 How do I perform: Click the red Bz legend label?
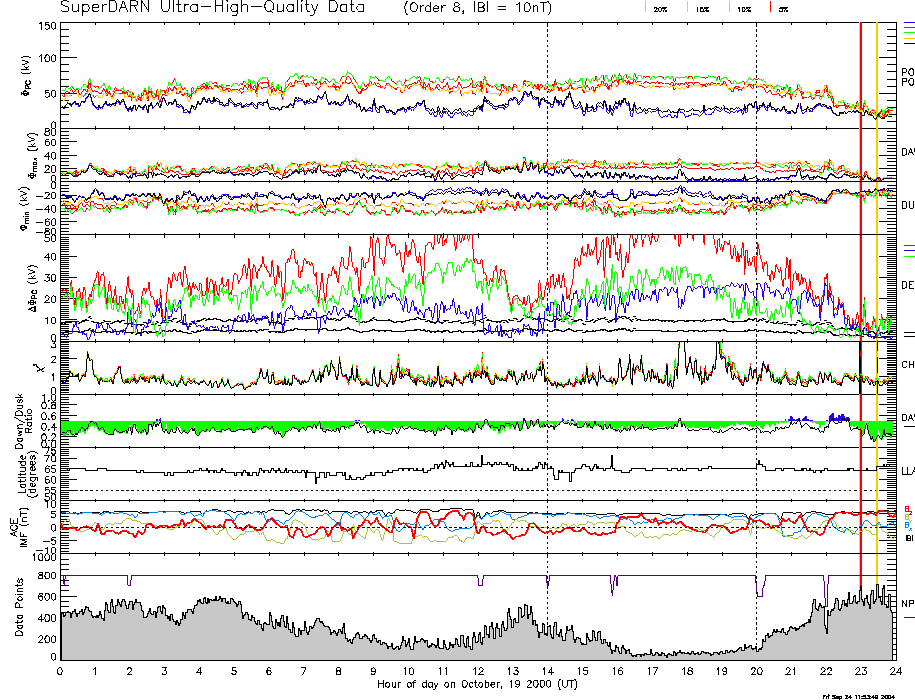coord(907,508)
